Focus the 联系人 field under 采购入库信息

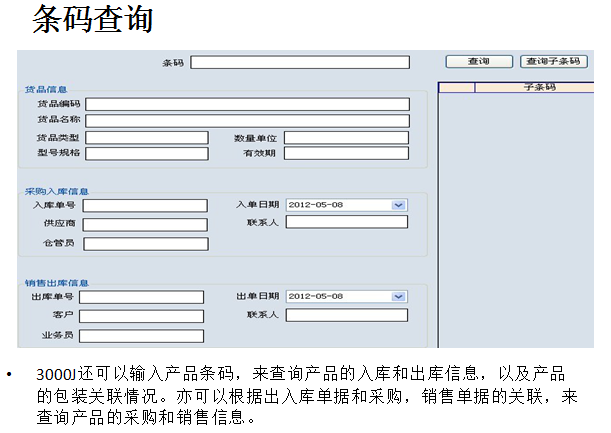[x=347, y=222]
